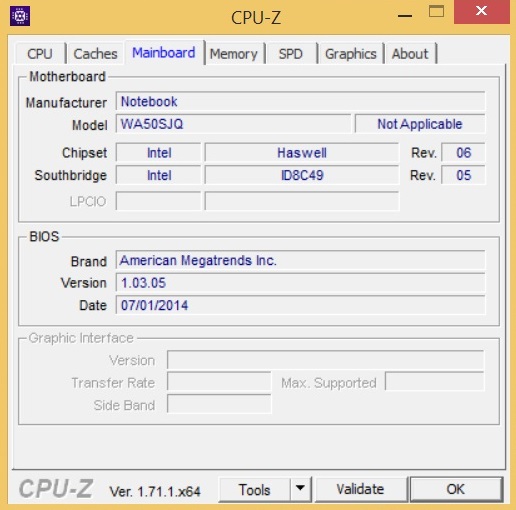Click the Chipset vendor field Intel
516x510 pixels.
click(159, 153)
